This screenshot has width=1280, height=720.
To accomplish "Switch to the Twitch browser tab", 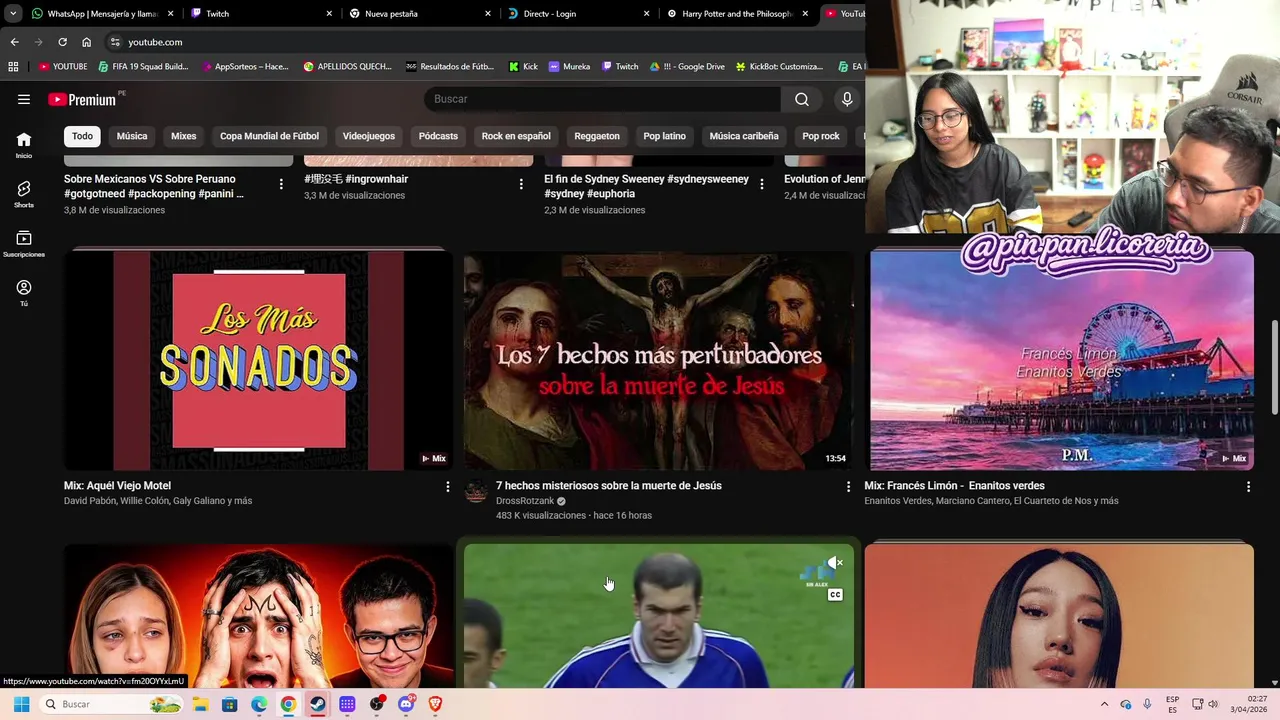I will [x=260, y=14].
